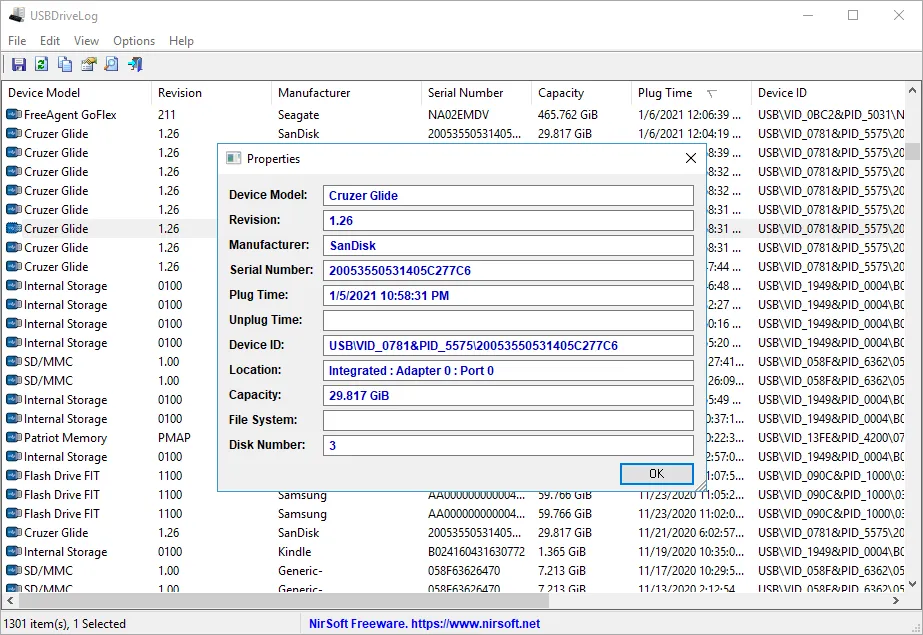
Task: Click the Capacity field showing 29.817 GiB
Action: coord(508,395)
